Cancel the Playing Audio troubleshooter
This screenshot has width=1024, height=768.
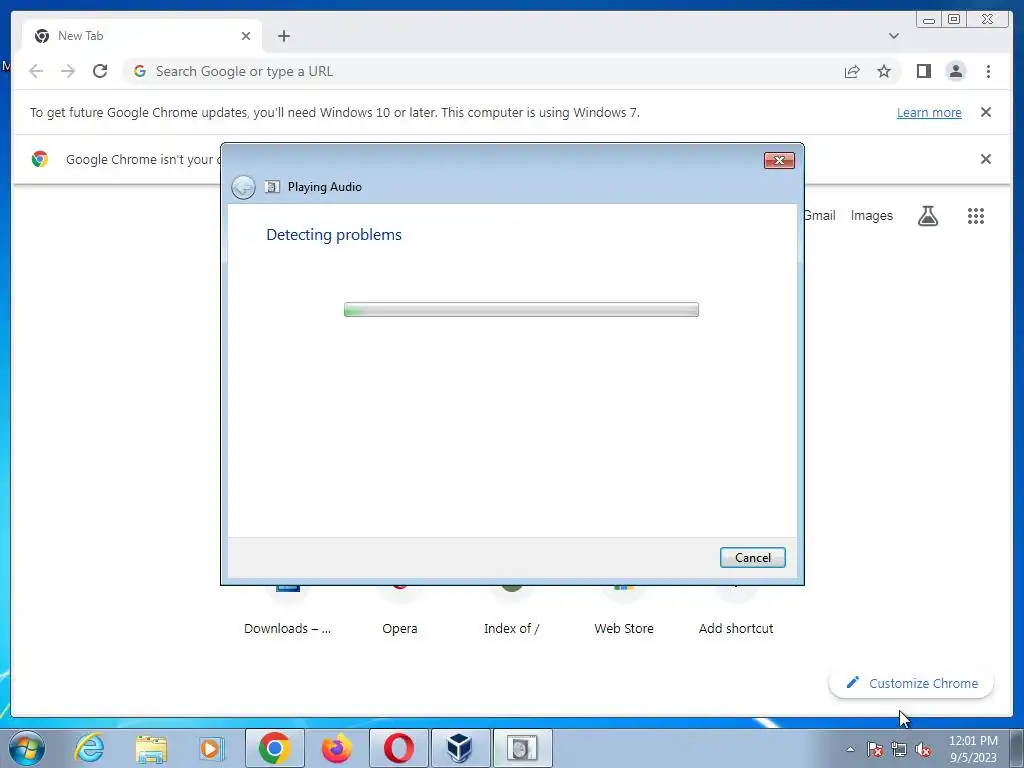(752, 558)
